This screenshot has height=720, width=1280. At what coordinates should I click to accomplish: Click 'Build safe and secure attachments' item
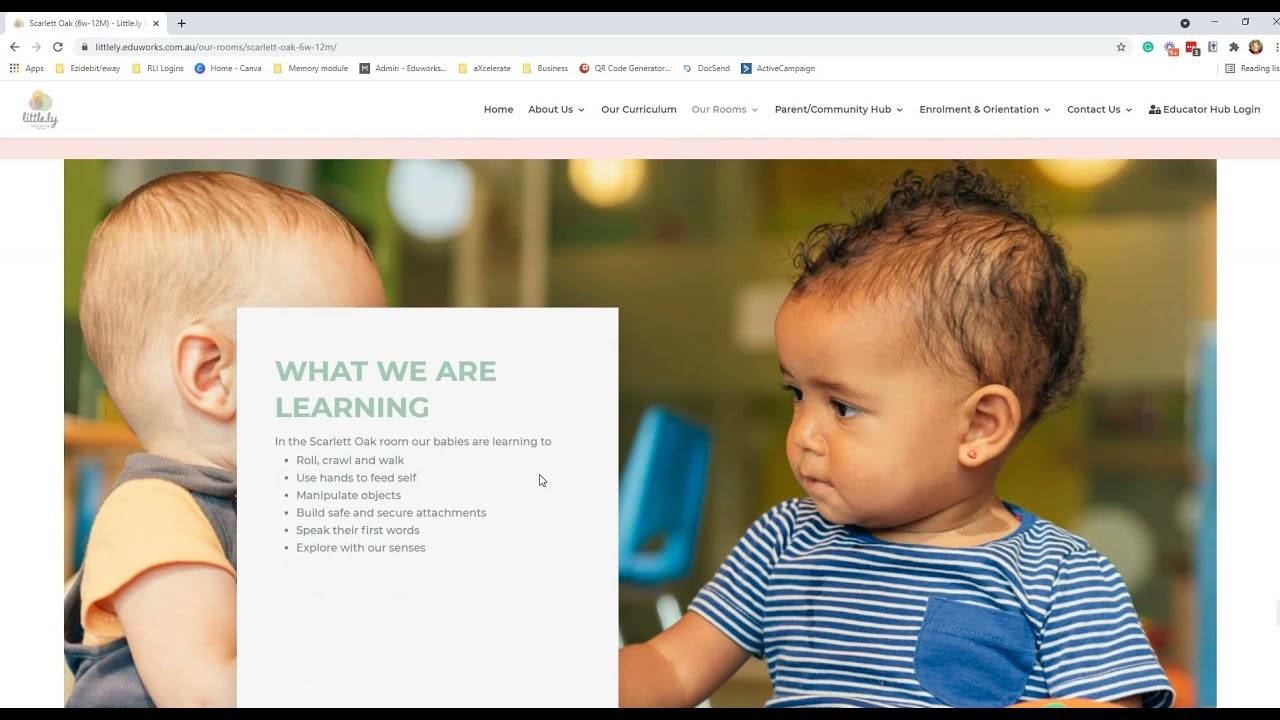coord(391,513)
